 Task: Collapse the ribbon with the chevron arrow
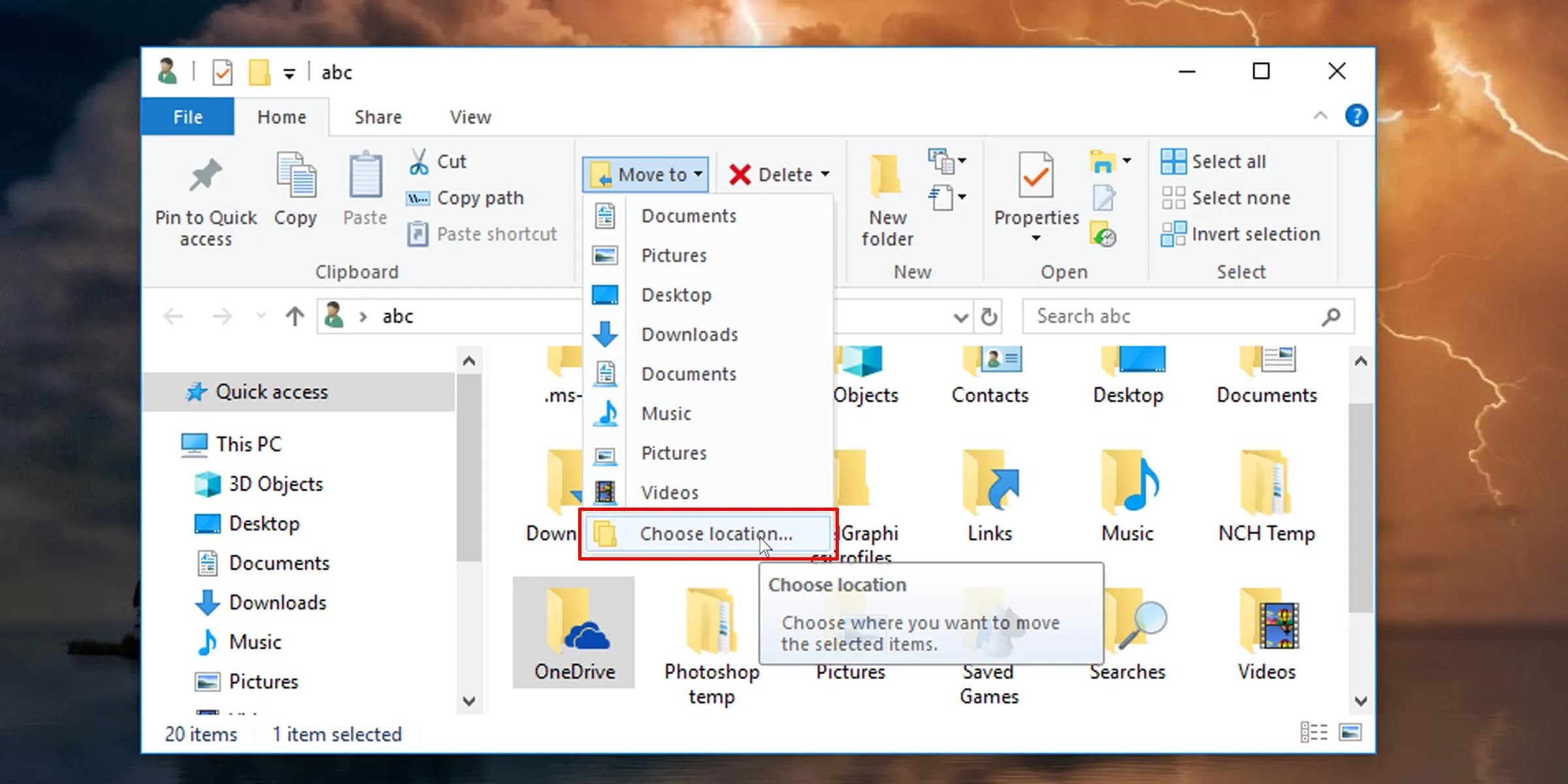1320,116
